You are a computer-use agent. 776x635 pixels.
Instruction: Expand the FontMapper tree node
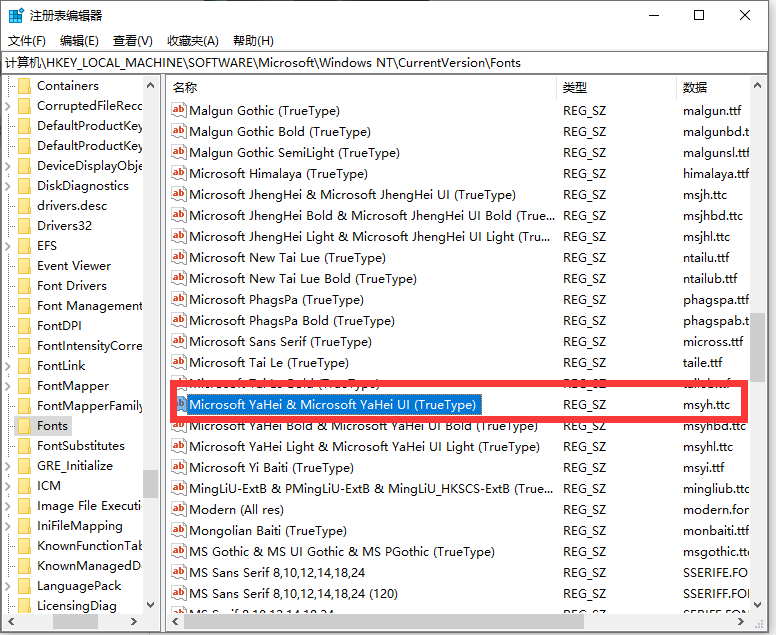click(x=8, y=386)
